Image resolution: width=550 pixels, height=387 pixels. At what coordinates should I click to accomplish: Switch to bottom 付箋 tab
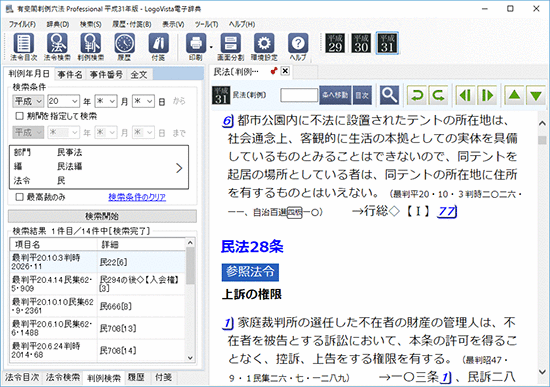coord(163,377)
